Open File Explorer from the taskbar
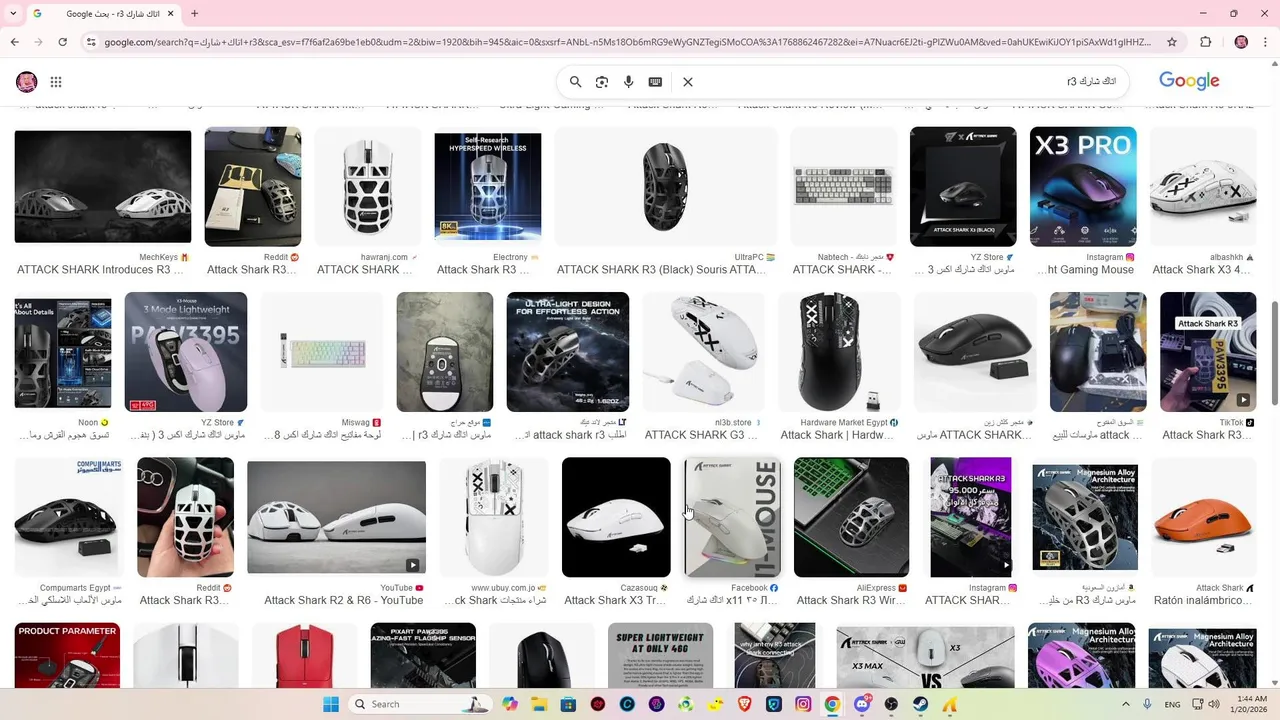The image size is (1280, 720). coord(539,704)
